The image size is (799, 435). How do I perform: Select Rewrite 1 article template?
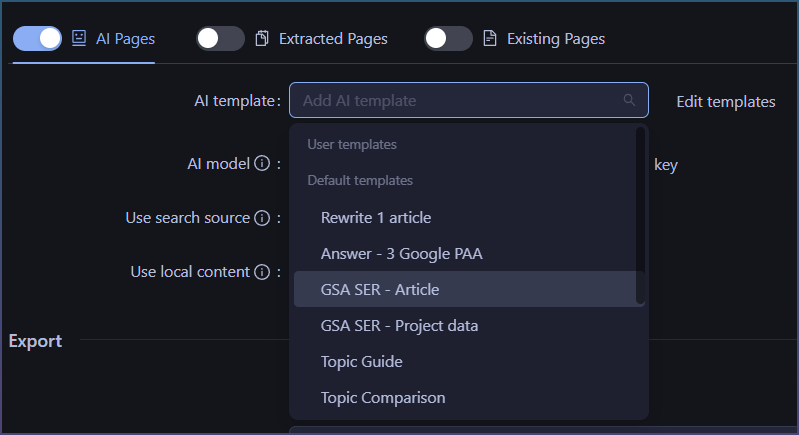coord(375,217)
